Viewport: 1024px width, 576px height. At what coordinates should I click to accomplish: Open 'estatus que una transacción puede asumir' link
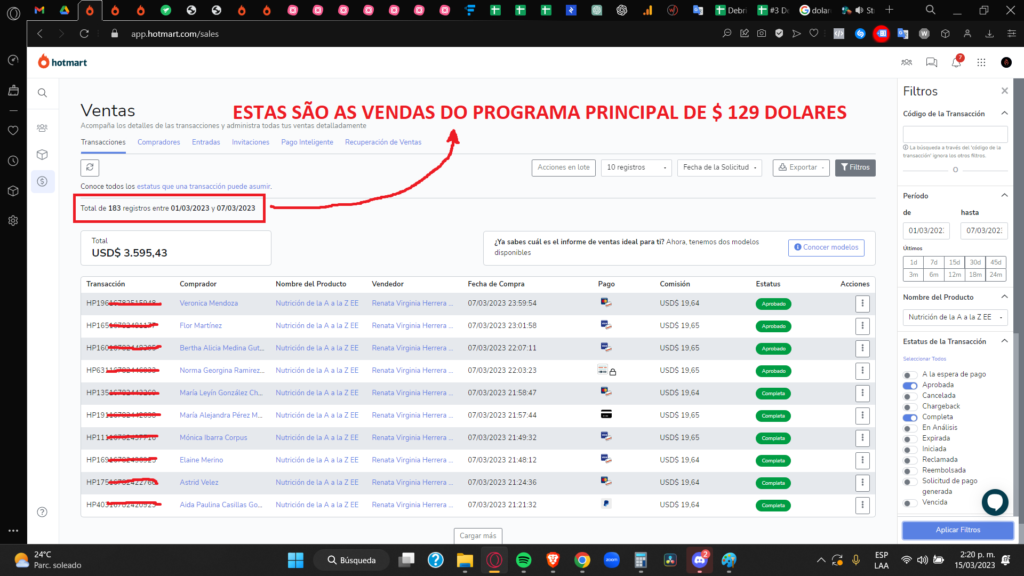click(x=204, y=187)
